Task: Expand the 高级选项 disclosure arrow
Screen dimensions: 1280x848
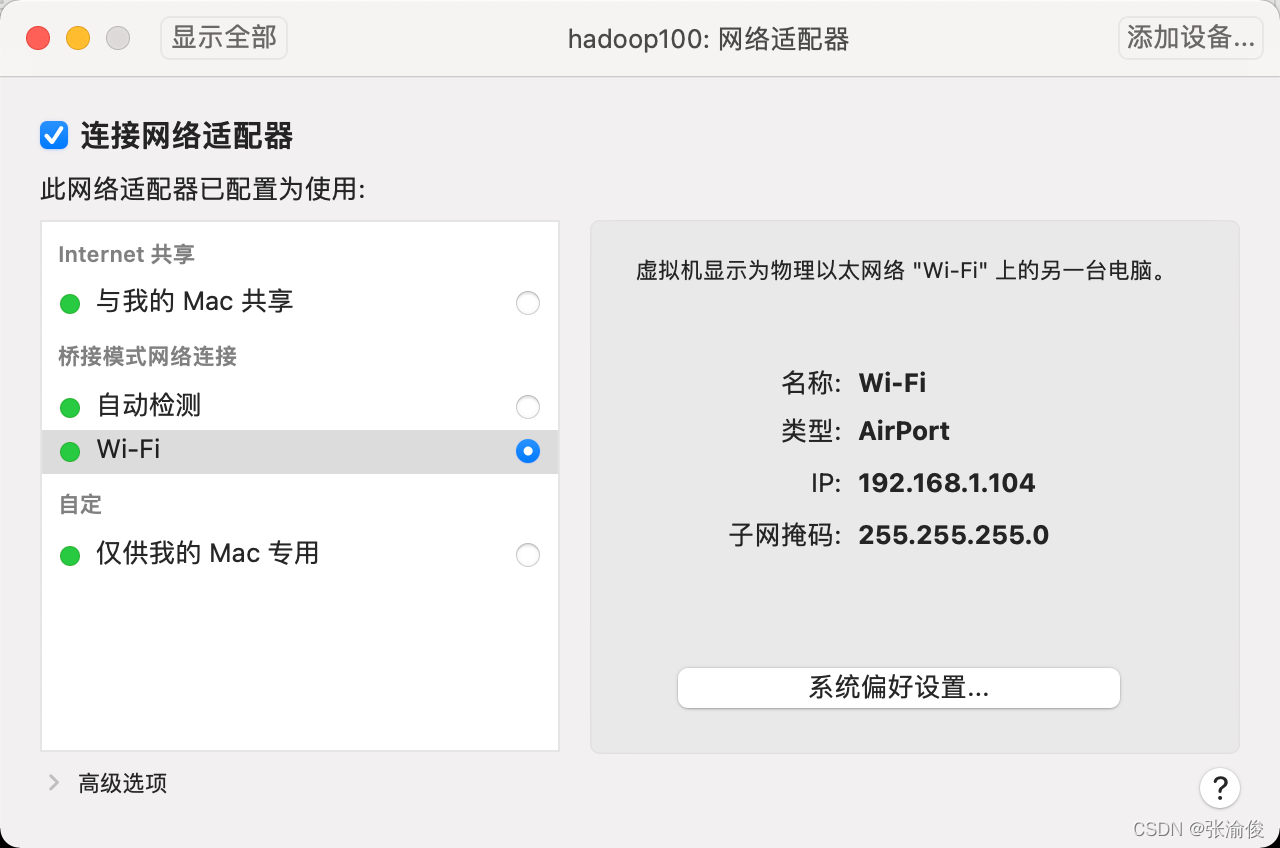Action: pyautogui.click(x=54, y=783)
